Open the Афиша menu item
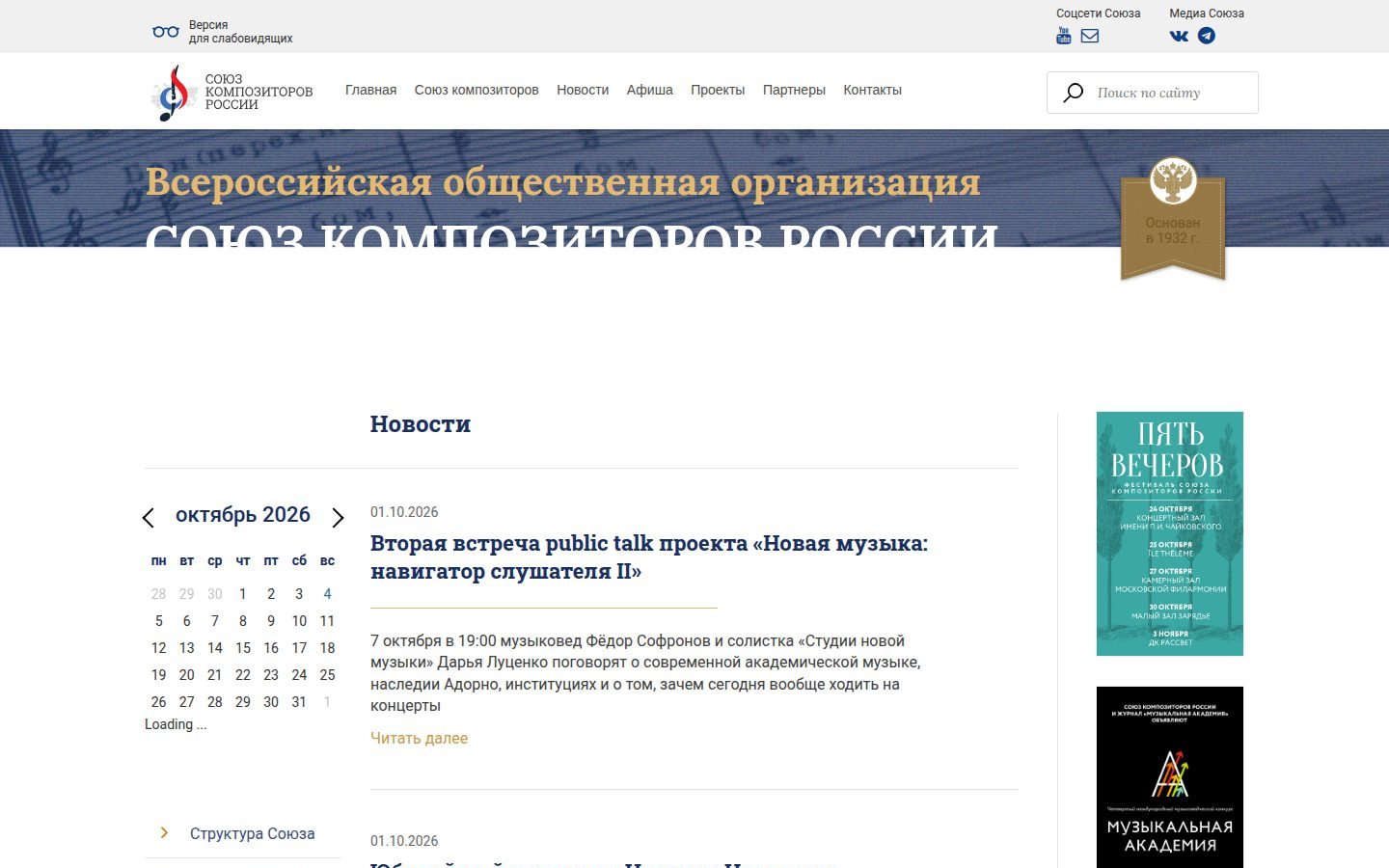Screen dimensions: 1389x868 tap(650, 90)
